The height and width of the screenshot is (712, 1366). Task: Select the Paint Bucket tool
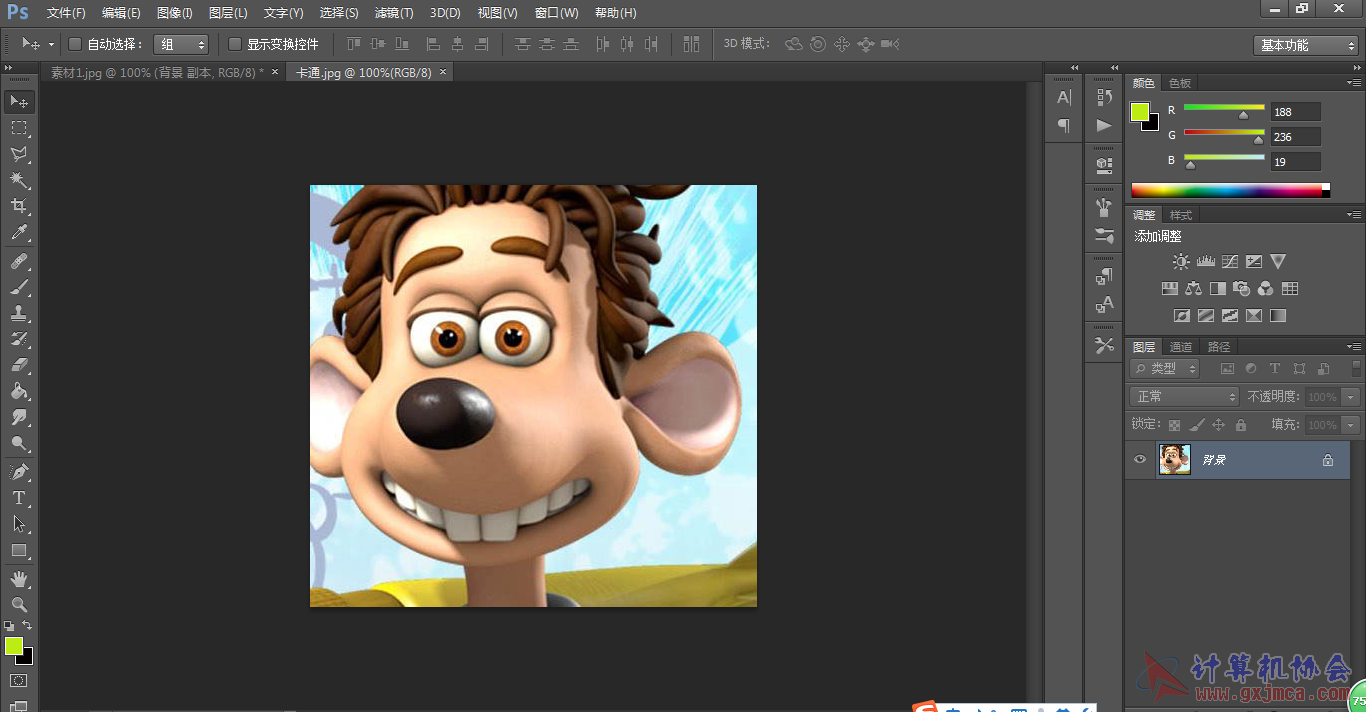(x=19, y=391)
